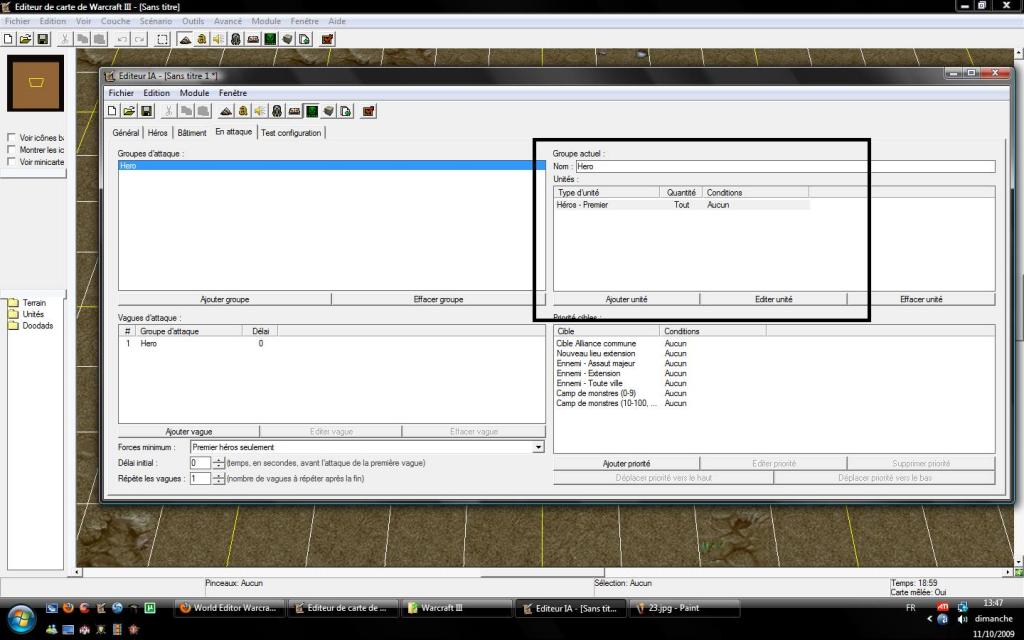Adjust the 'Délai initial' spinner arrows
The height and width of the screenshot is (640, 1024).
(219, 463)
